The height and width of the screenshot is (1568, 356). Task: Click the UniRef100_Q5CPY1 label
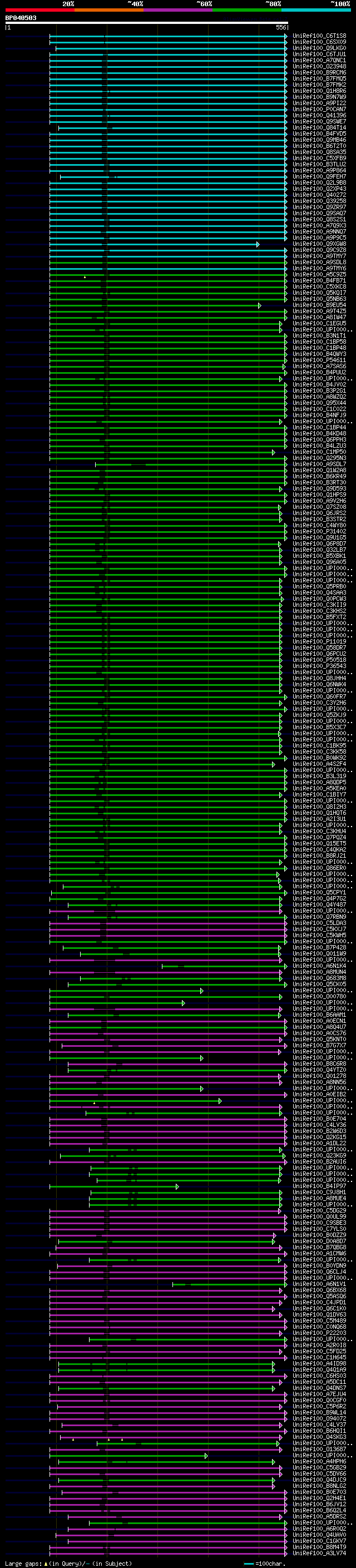[x=319, y=892]
